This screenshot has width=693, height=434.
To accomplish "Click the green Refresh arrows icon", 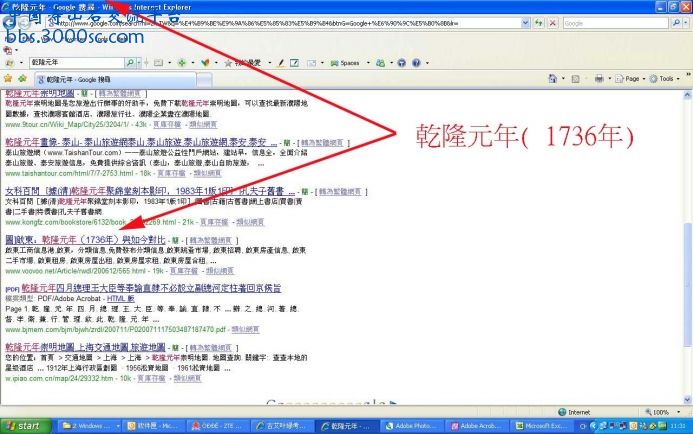I will pyautogui.click(x=538, y=23).
